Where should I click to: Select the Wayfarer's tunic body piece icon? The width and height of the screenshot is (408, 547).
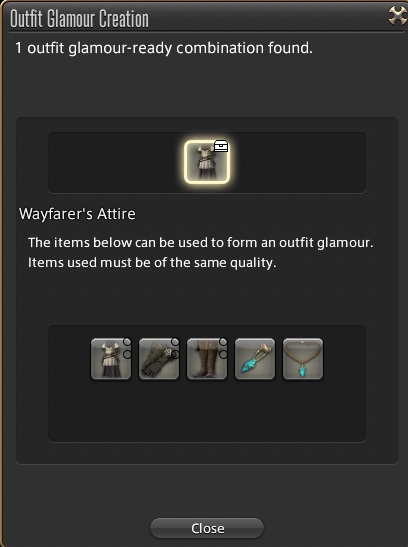111,359
